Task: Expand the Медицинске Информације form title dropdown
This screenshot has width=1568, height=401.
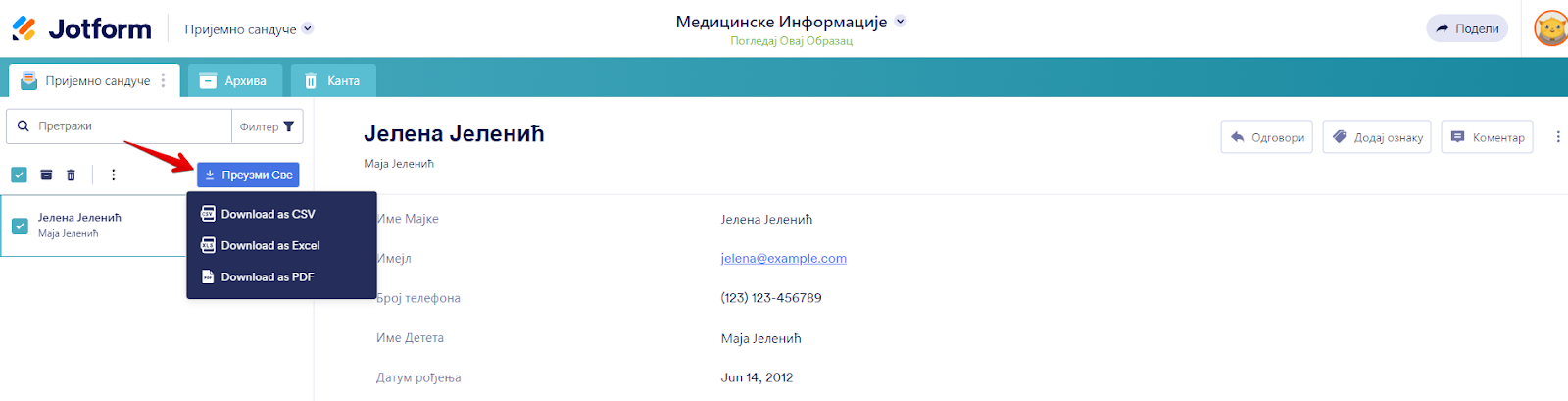Action: (x=901, y=21)
